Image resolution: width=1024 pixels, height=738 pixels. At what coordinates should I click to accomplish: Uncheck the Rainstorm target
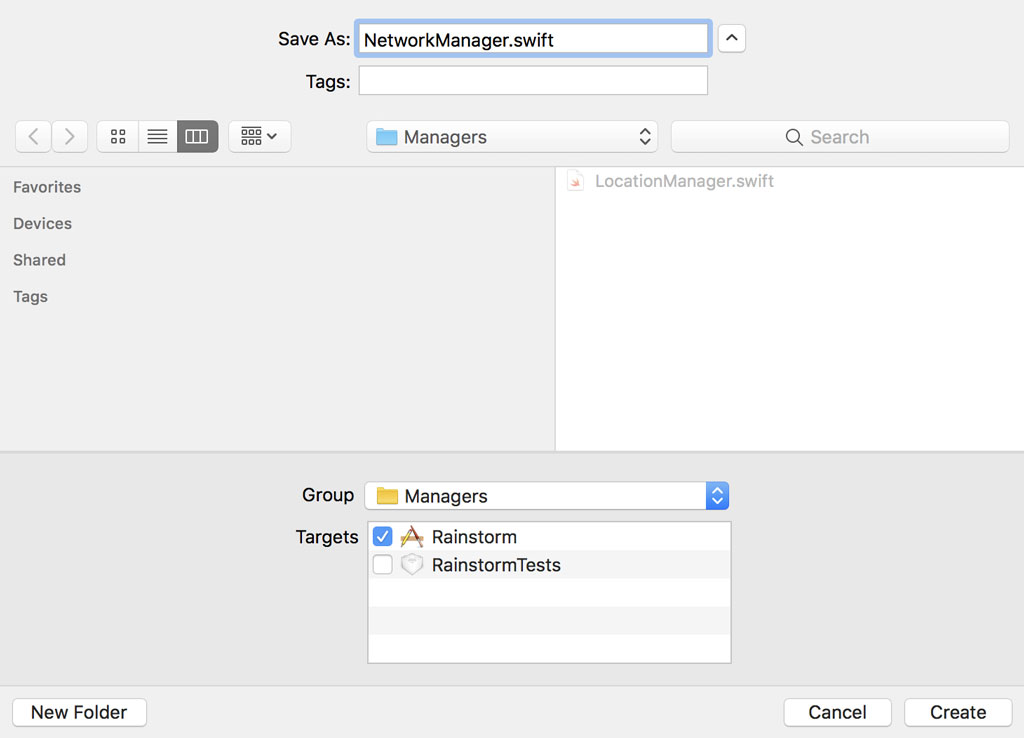[x=382, y=536]
